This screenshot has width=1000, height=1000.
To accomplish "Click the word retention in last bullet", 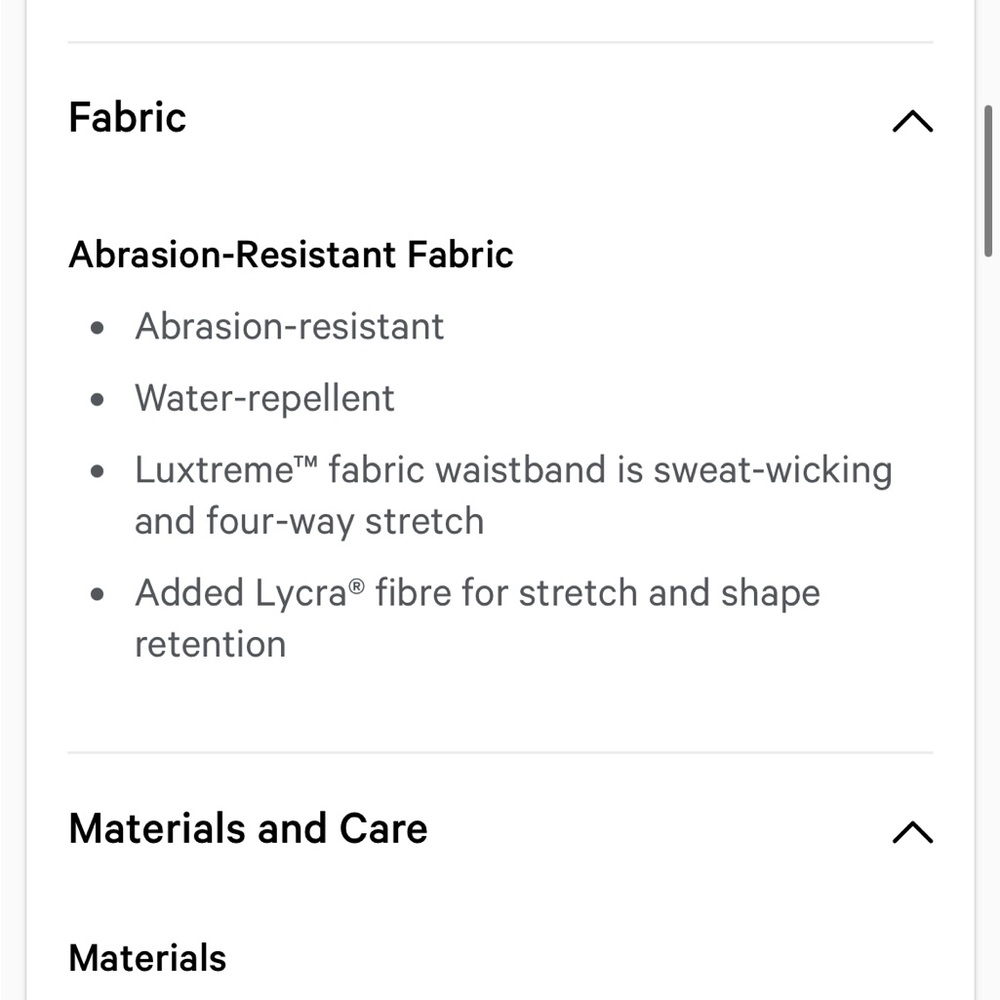I will [210, 644].
